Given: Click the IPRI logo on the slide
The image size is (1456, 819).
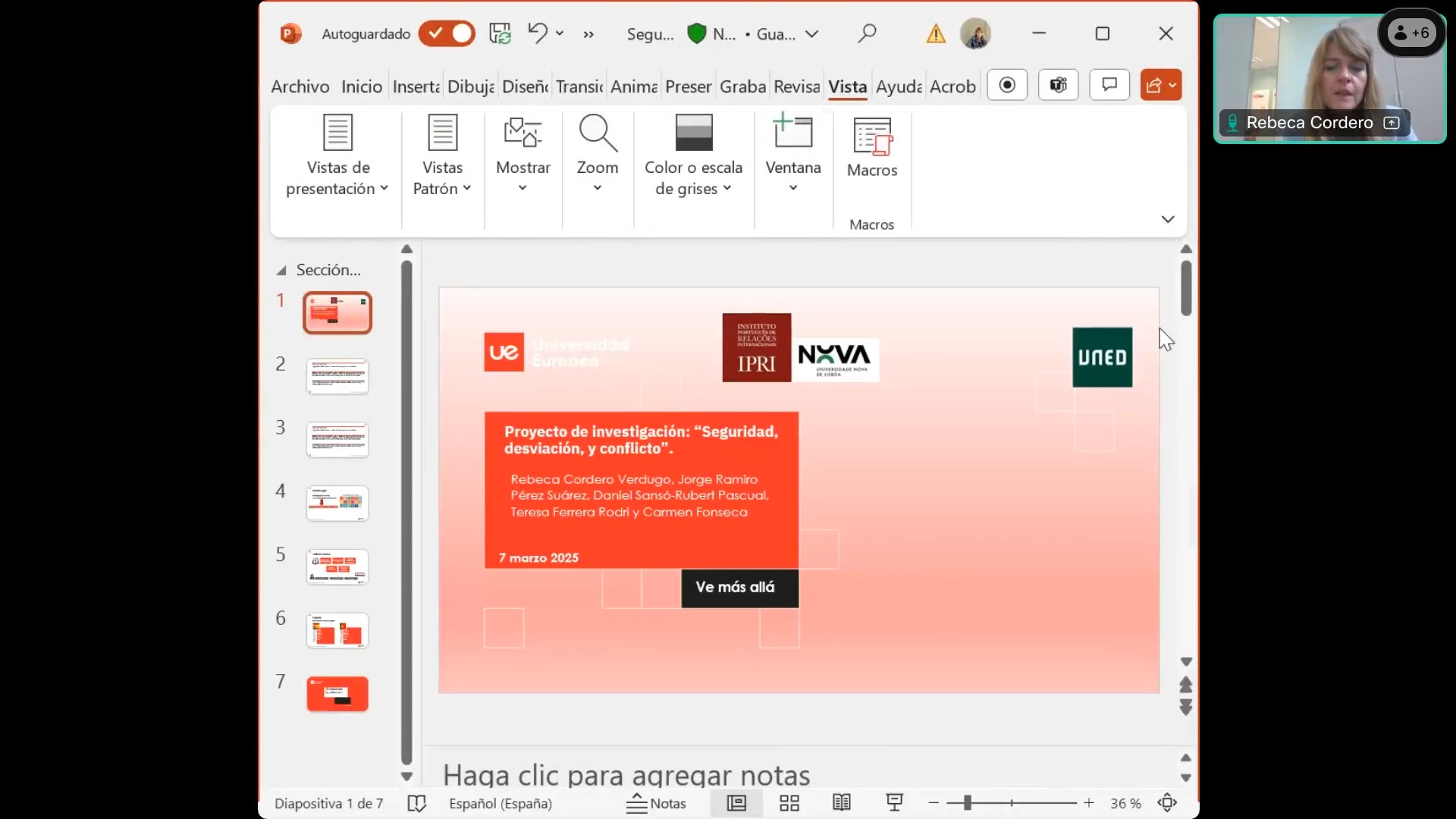Looking at the screenshot, I should pos(756,347).
